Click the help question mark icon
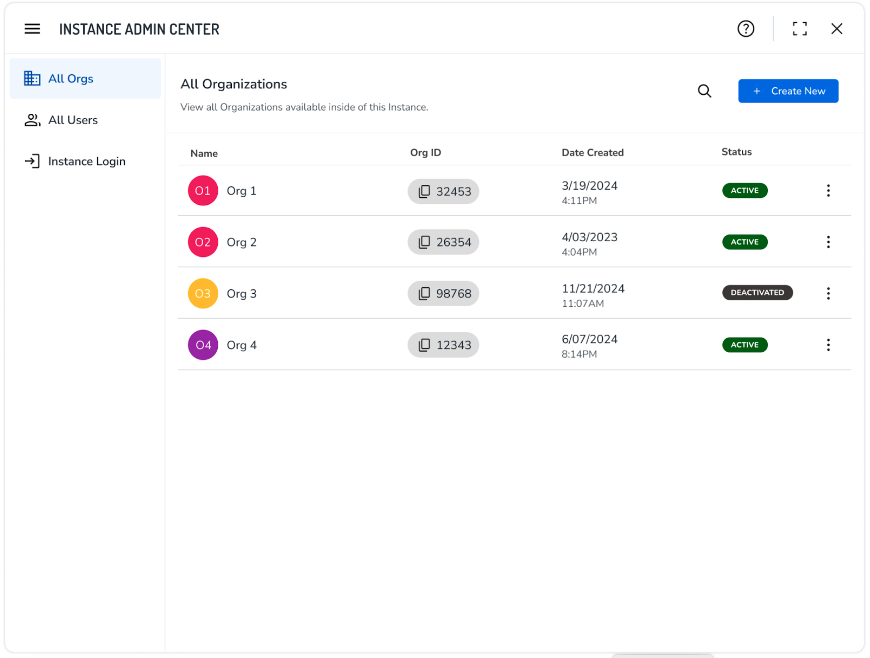870x658 pixels. pyautogui.click(x=746, y=29)
